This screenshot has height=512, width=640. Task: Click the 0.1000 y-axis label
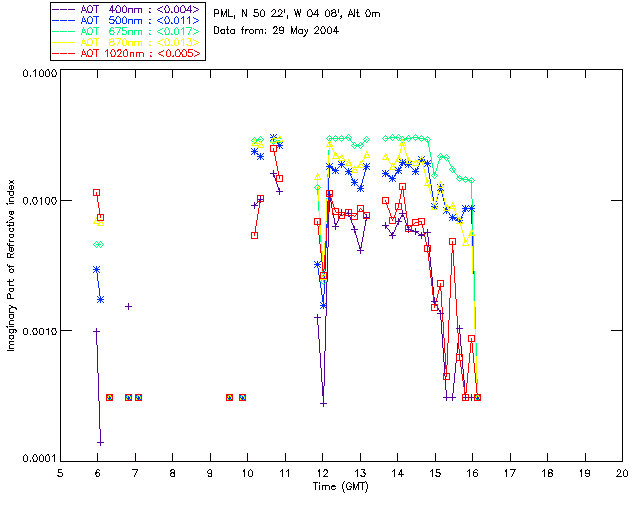click(39, 73)
